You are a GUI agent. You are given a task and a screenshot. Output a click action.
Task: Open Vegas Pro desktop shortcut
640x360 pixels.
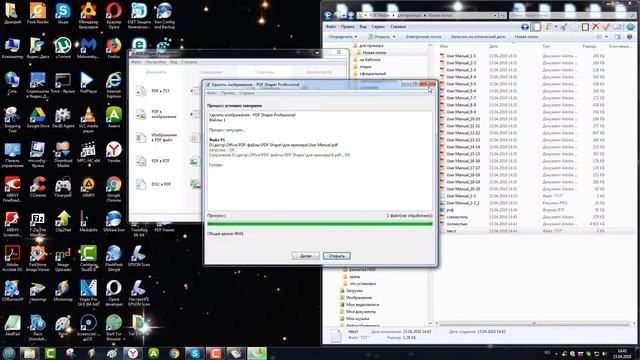[88, 293]
